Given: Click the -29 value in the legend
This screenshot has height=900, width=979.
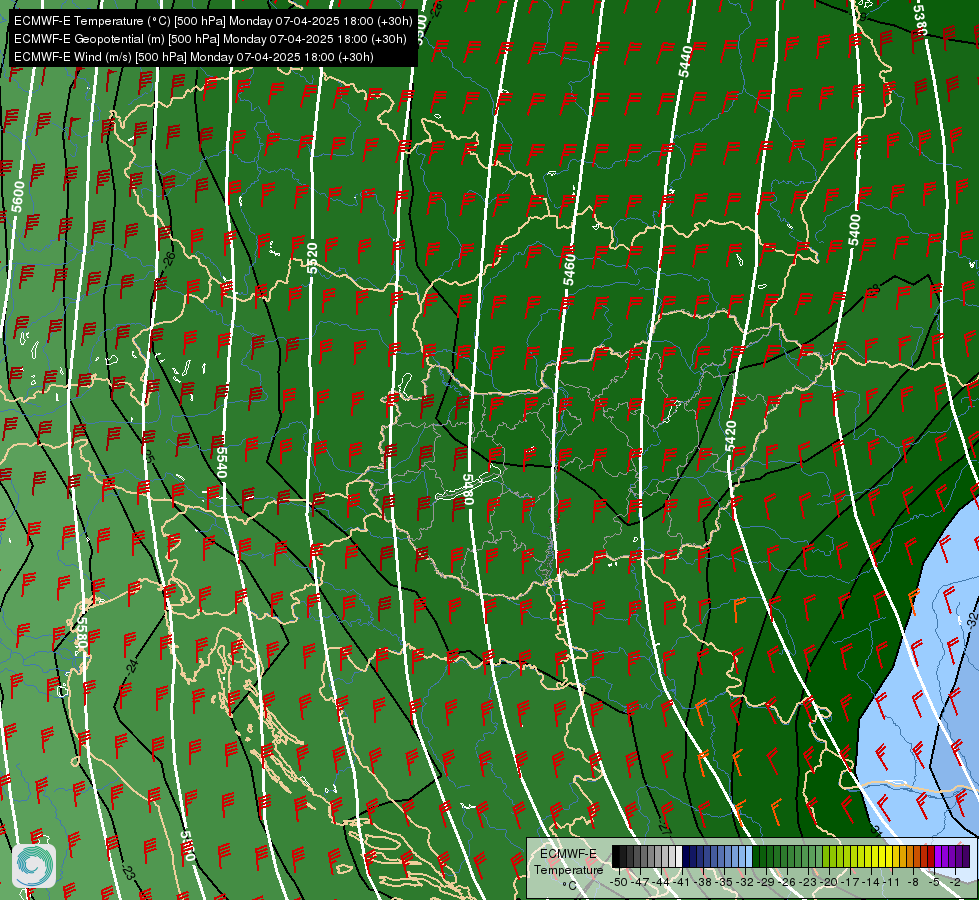Looking at the screenshot, I should (765, 882).
